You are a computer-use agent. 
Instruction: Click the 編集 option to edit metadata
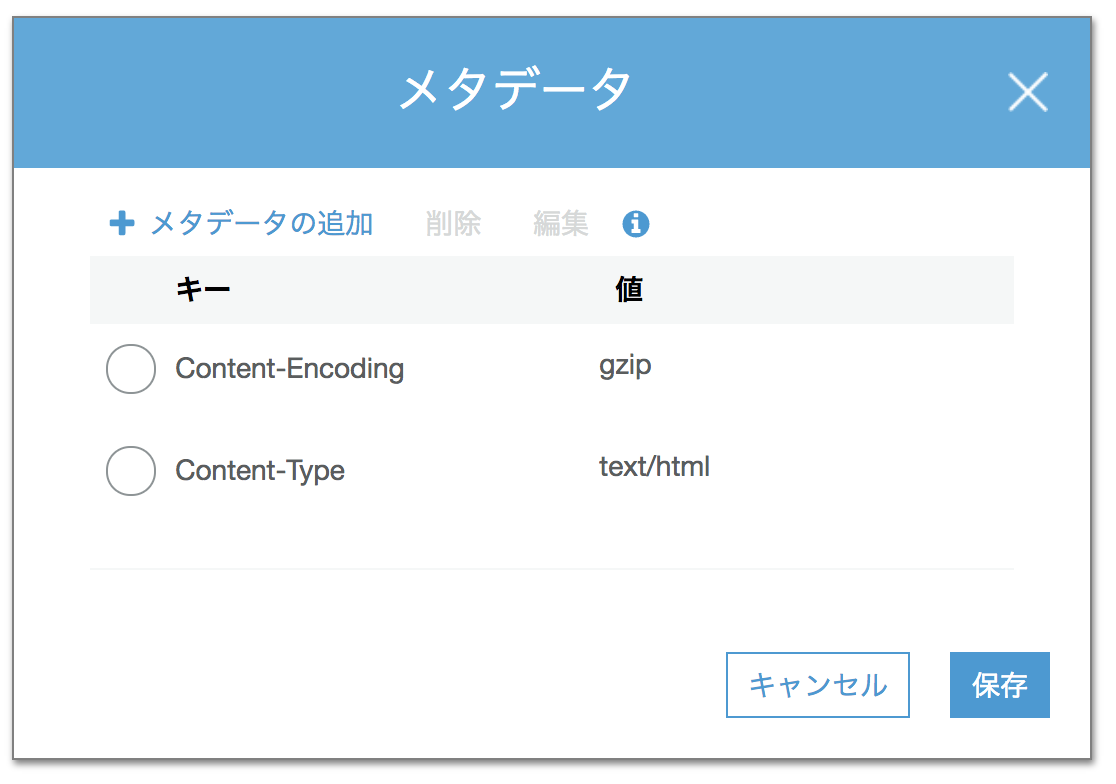click(559, 223)
